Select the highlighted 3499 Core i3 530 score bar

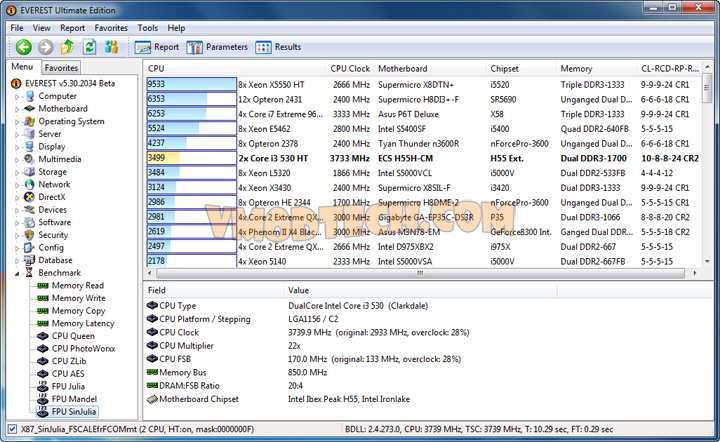pos(191,158)
